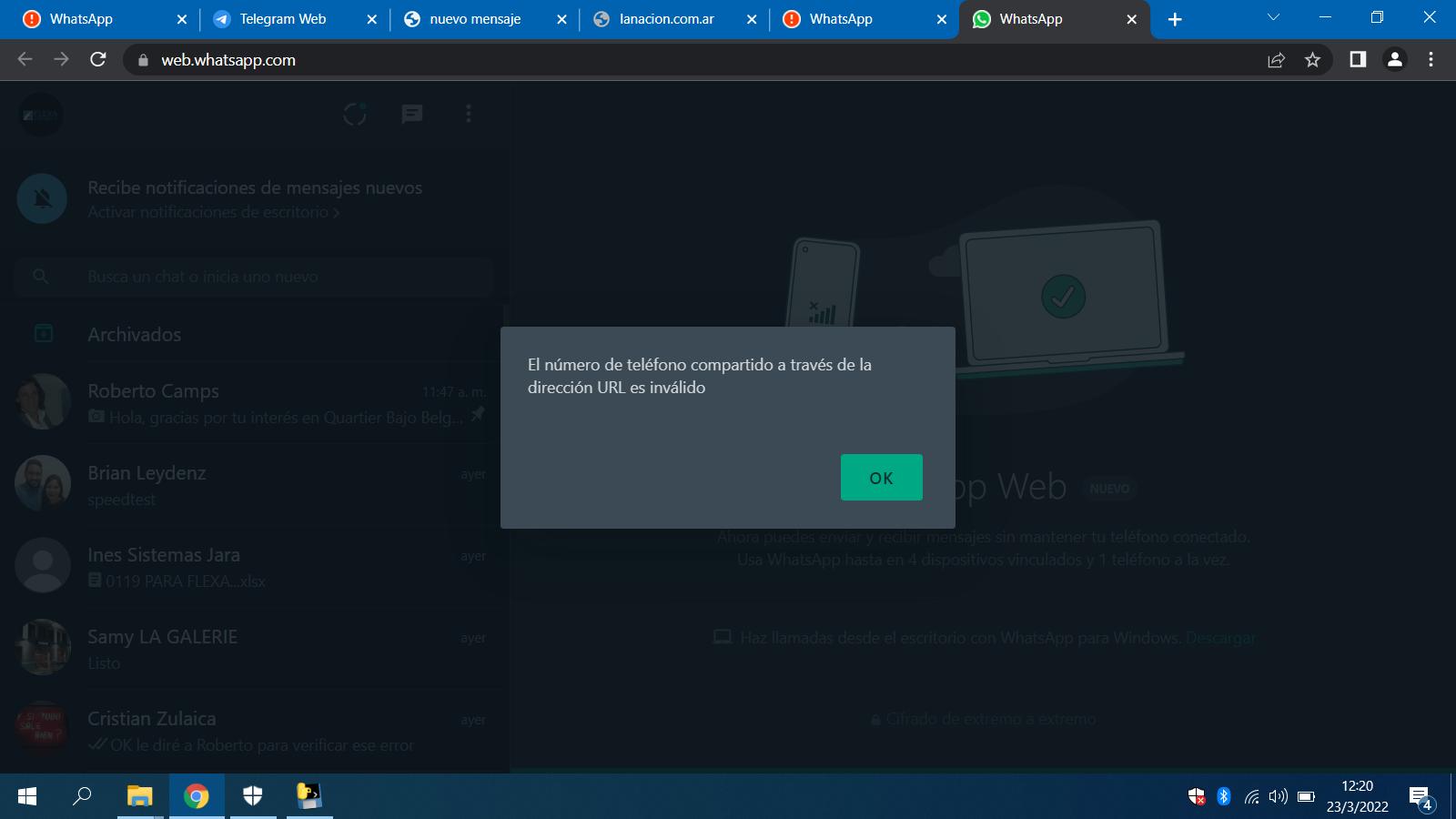Go forward in browser history
1456x819 pixels.
pos(61,59)
